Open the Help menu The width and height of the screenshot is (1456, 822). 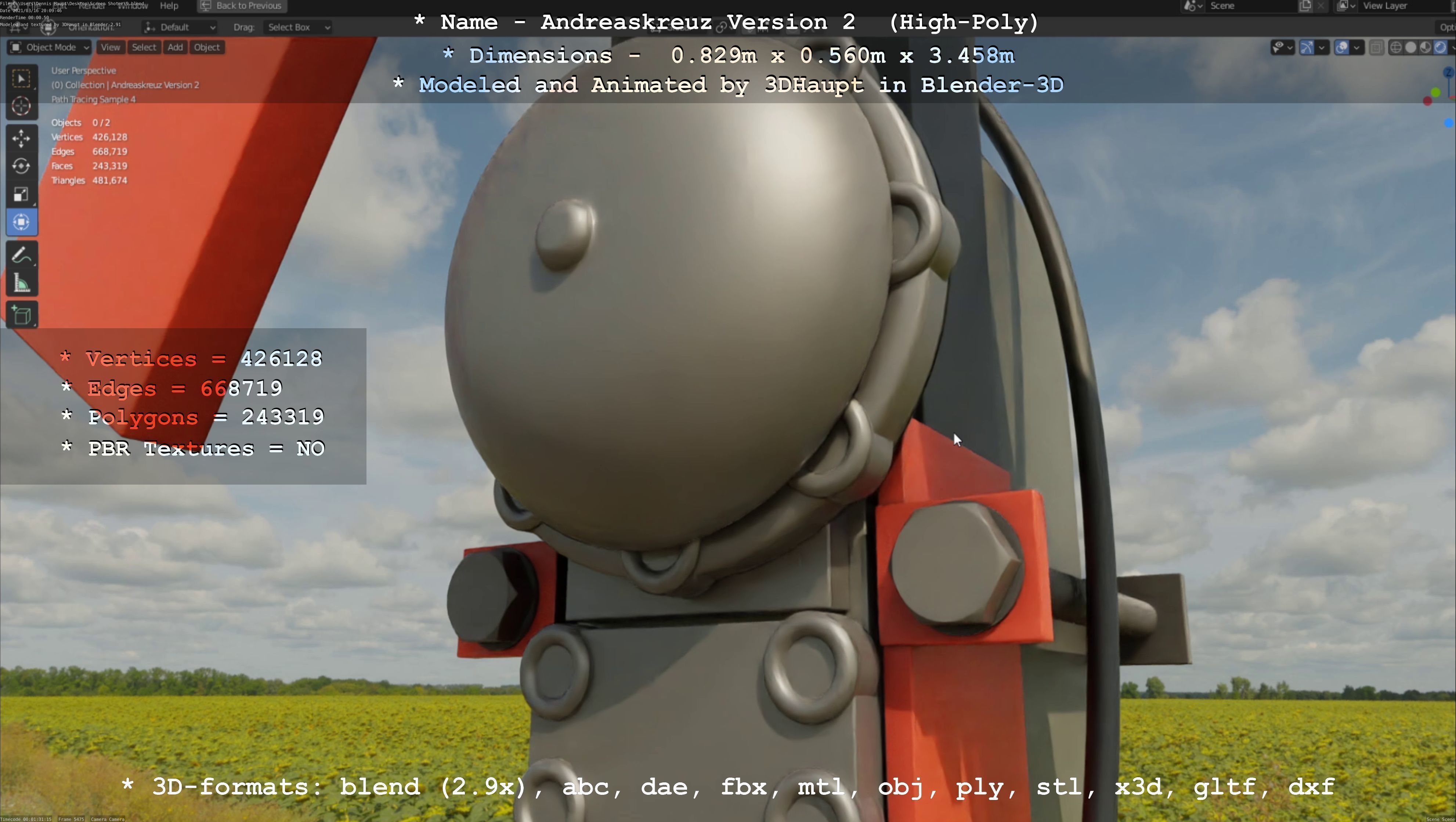tap(169, 6)
